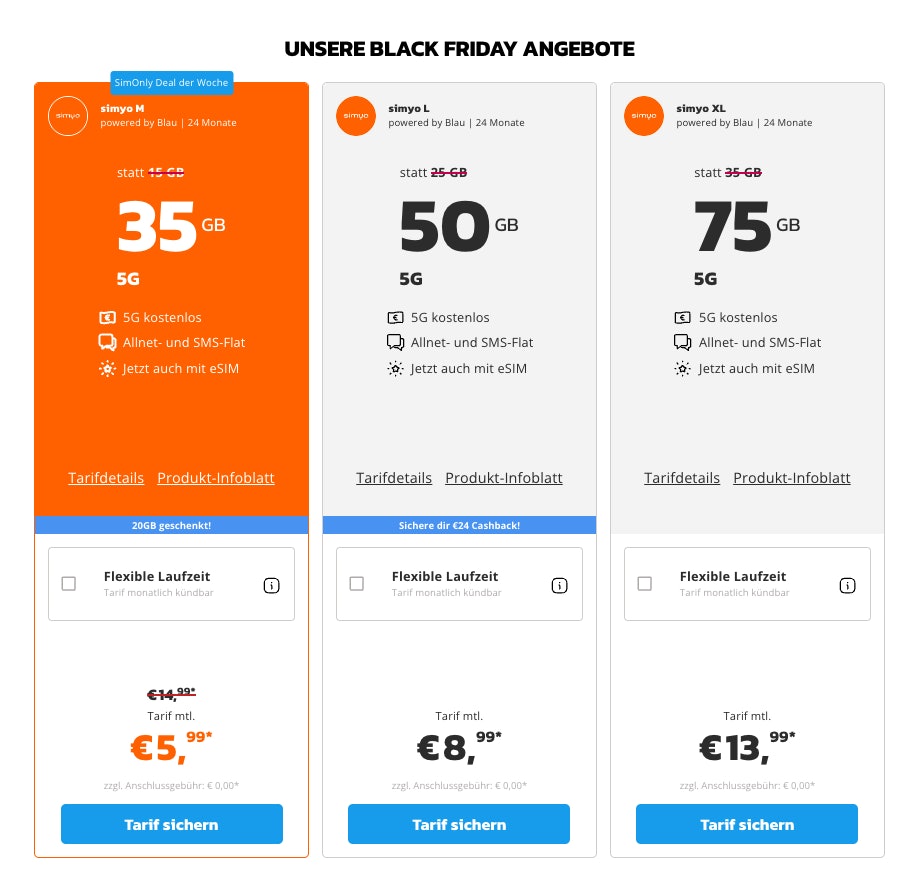Open Produkt-Infoblatt for simyo M
This screenshot has height=891, width=915.
tap(216, 478)
